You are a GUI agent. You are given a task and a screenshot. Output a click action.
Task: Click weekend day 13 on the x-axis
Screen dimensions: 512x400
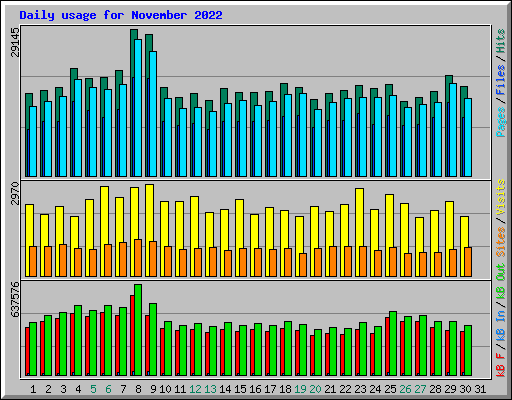point(210,389)
